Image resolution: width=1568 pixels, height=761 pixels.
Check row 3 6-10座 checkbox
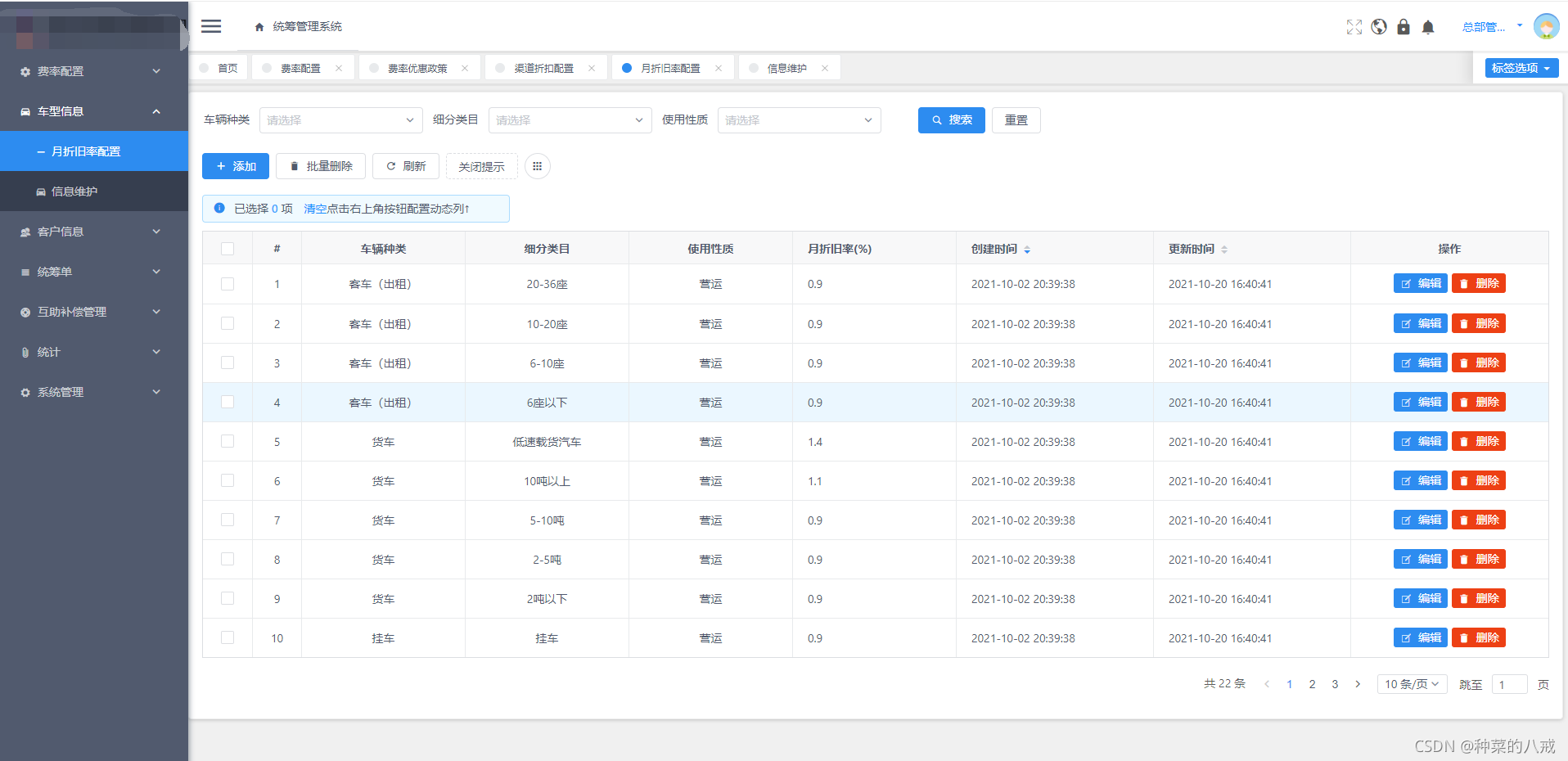coord(228,362)
